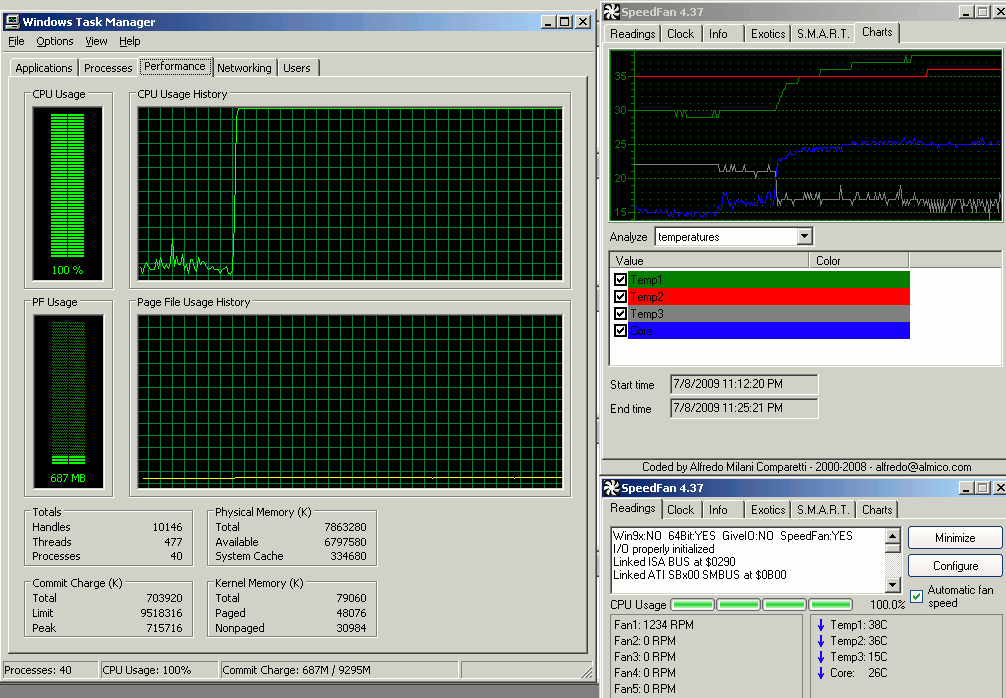Click the SpeedFan CPU Usage progress bar
This screenshot has width=1006, height=698.
click(762, 604)
